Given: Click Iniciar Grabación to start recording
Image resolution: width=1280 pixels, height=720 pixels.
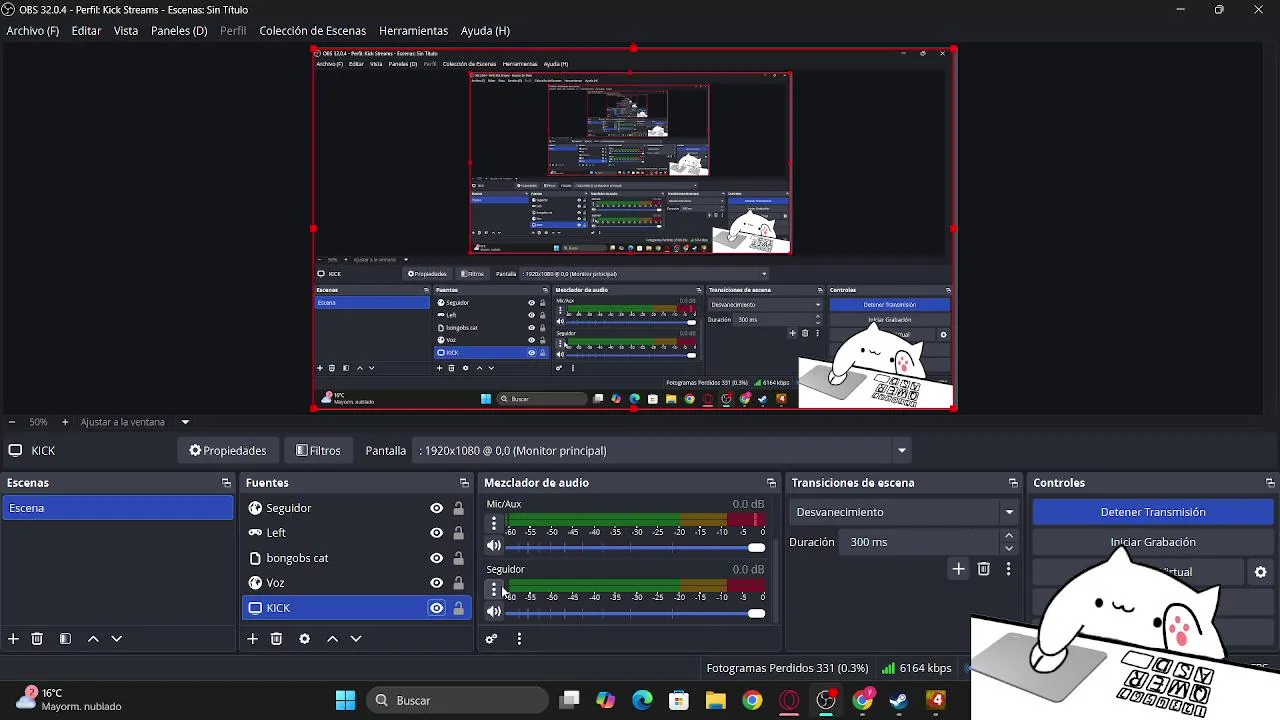Looking at the screenshot, I should click(x=1153, y=542).
